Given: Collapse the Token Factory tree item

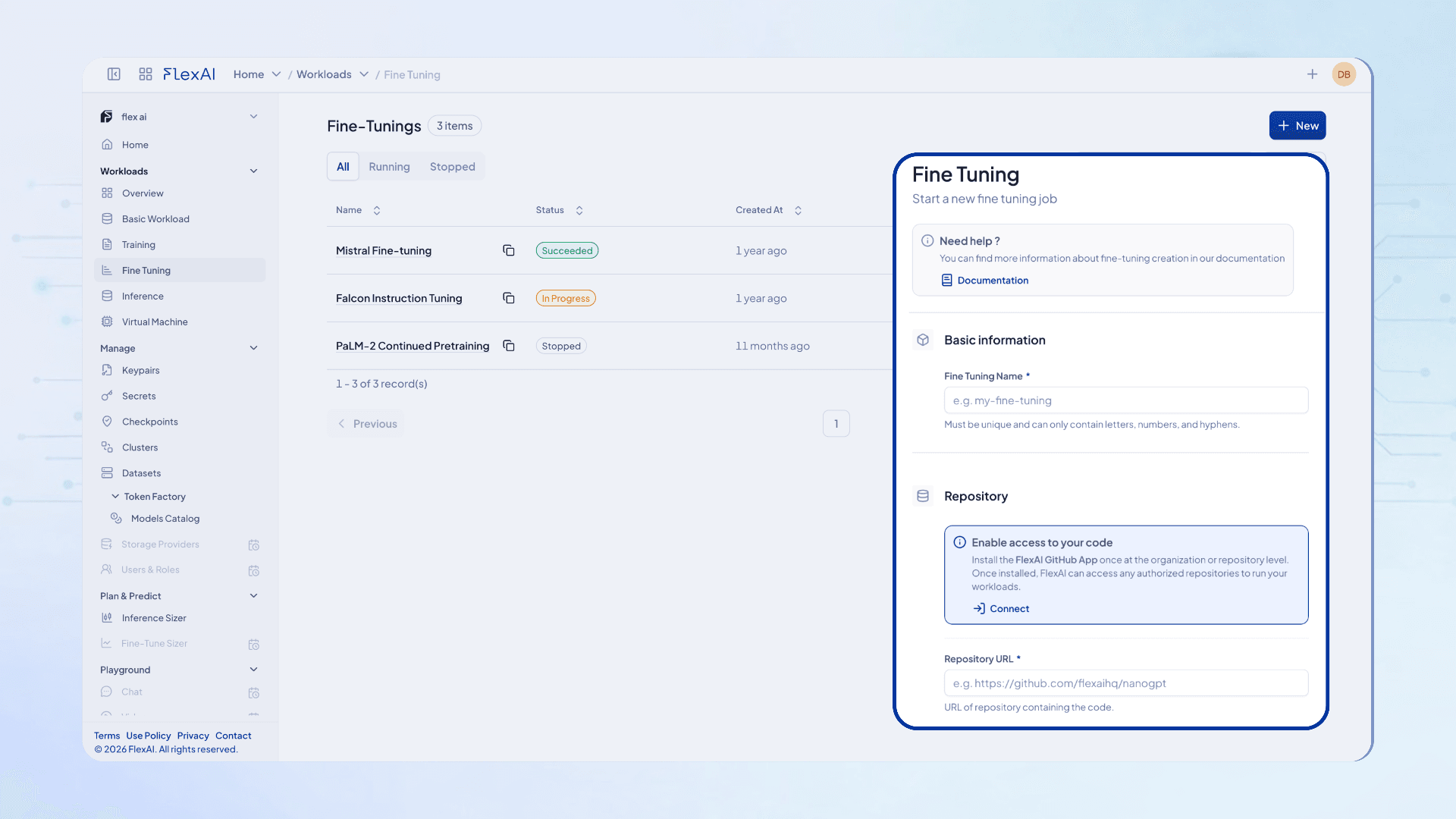Looking at the screenshot, I should 115,497.
